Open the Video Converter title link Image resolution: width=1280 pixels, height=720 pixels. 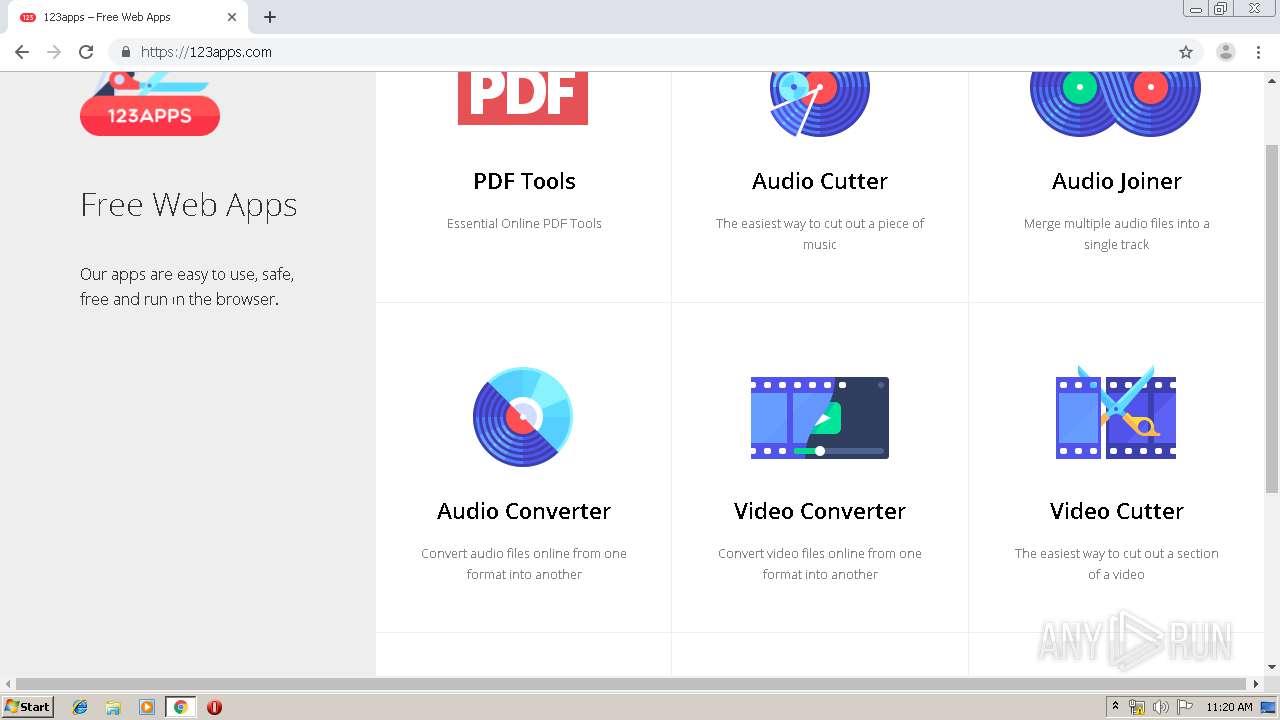(820, 511)
